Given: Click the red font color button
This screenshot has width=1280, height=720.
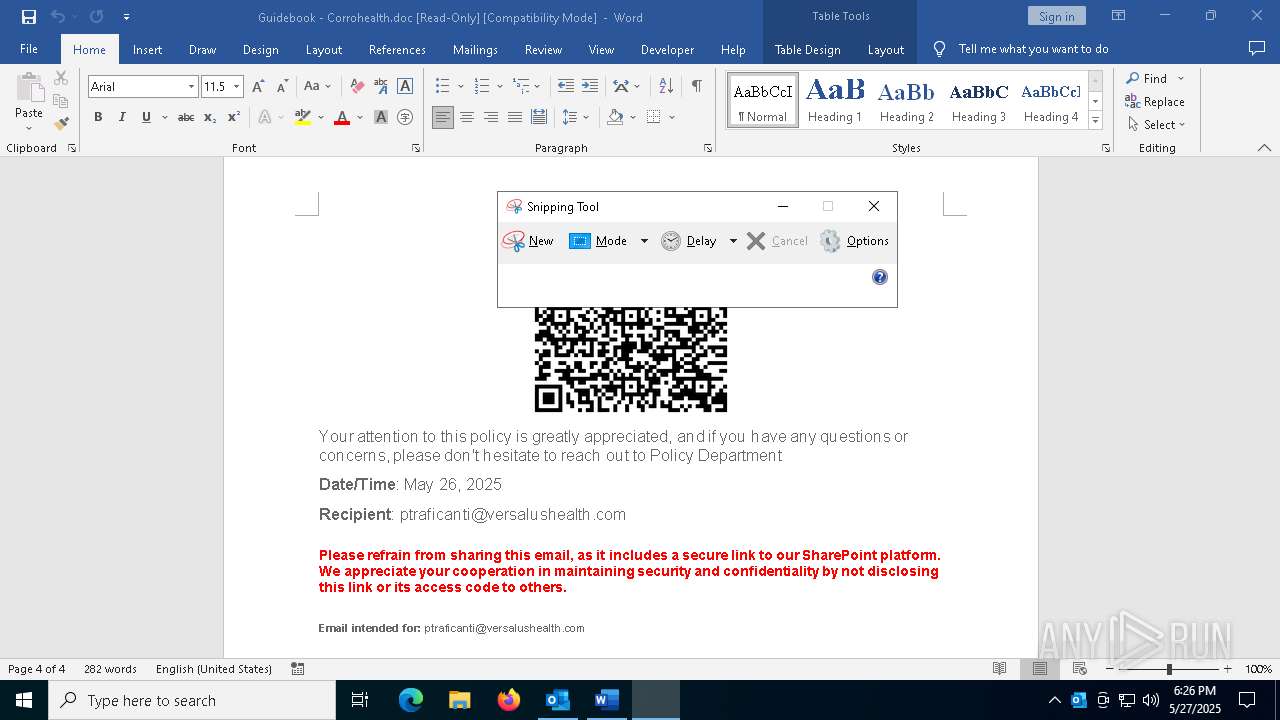Looking at the screenshot, I should coord(342,117).
